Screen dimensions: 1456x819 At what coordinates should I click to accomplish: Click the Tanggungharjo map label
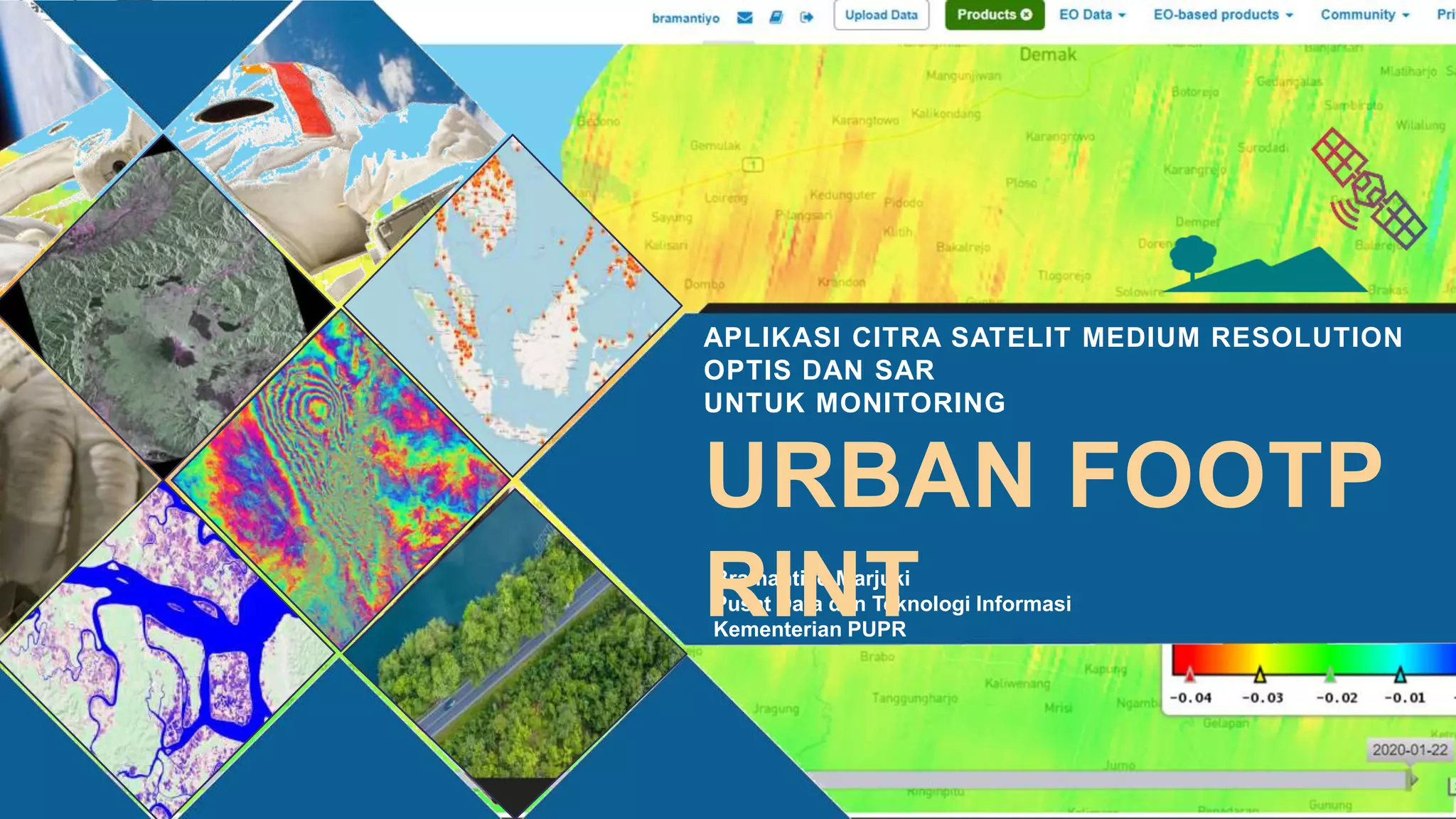[915, 699]
